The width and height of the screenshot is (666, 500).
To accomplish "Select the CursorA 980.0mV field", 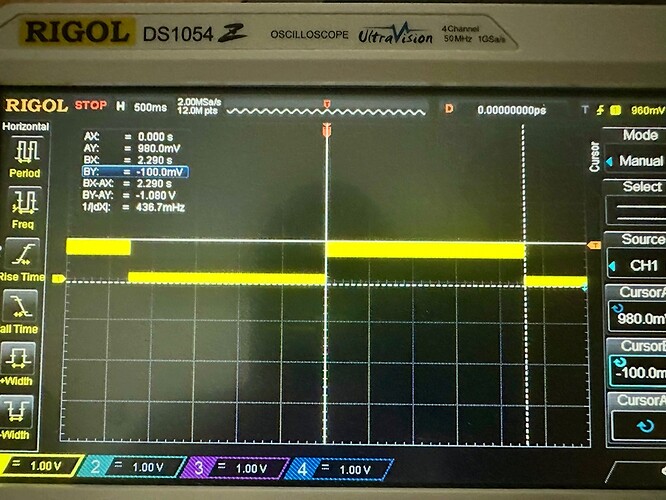I will click(x=636, y=308).
